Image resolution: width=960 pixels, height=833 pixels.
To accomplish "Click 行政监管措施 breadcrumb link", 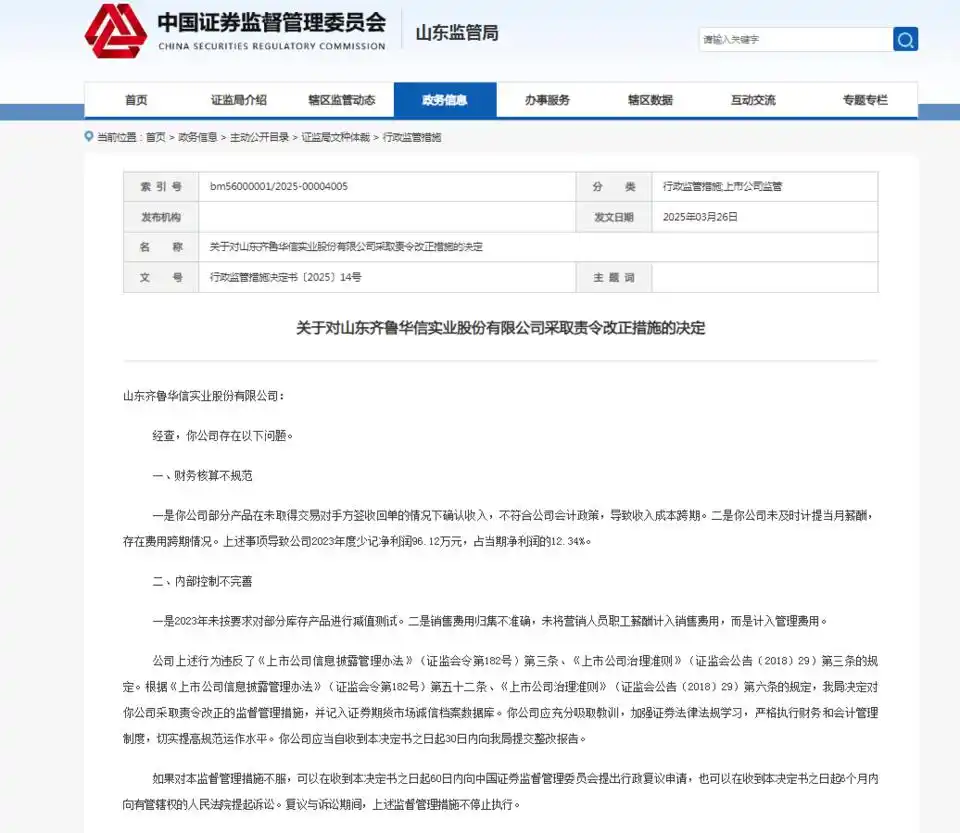I will [411, 137].
